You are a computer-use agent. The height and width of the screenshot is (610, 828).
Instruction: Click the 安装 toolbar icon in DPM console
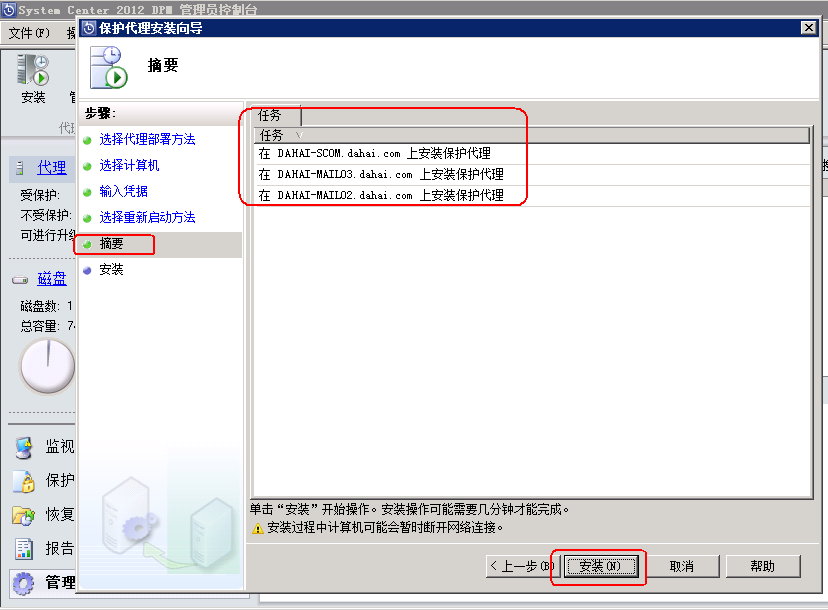click(x=33, y=79)
